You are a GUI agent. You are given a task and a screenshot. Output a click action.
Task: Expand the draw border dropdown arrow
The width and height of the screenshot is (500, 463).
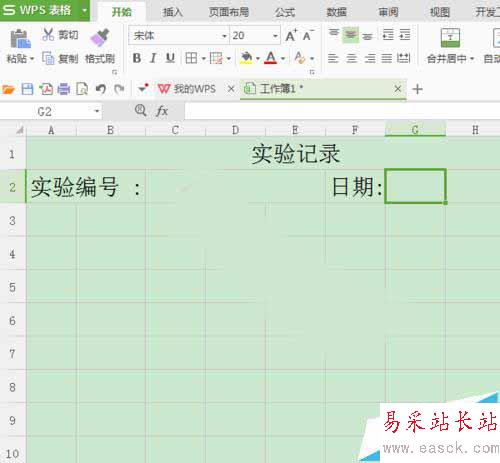point(229,59)
